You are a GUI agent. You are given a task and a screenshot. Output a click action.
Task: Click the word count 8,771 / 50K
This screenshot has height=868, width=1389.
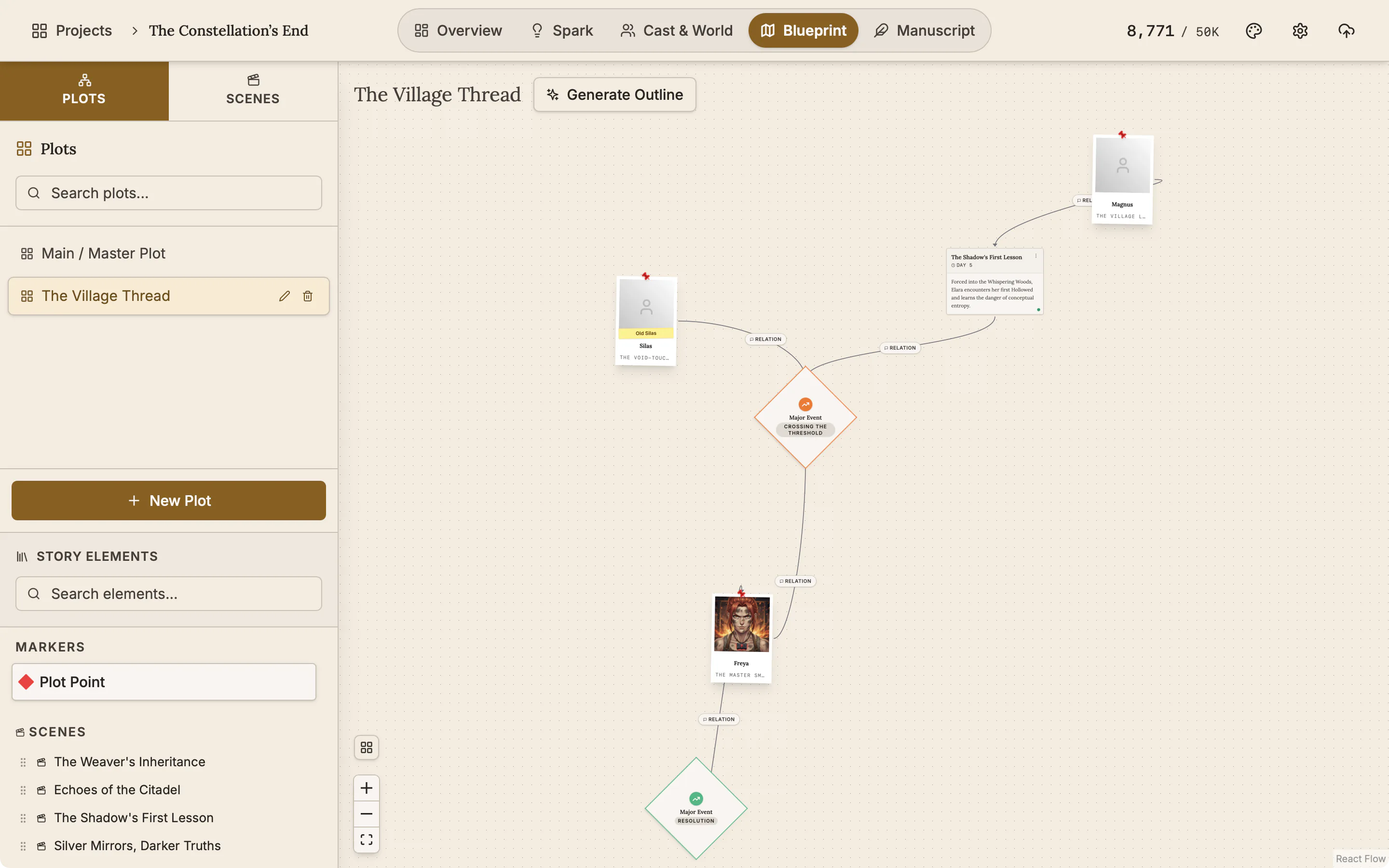tap(1172, 31)
